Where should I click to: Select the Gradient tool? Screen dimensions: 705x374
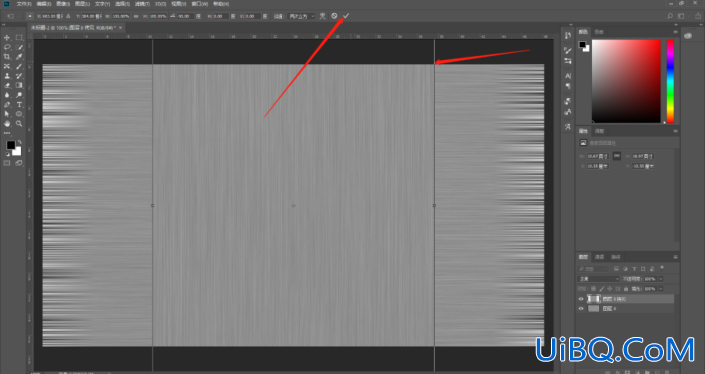coord(19,85)
